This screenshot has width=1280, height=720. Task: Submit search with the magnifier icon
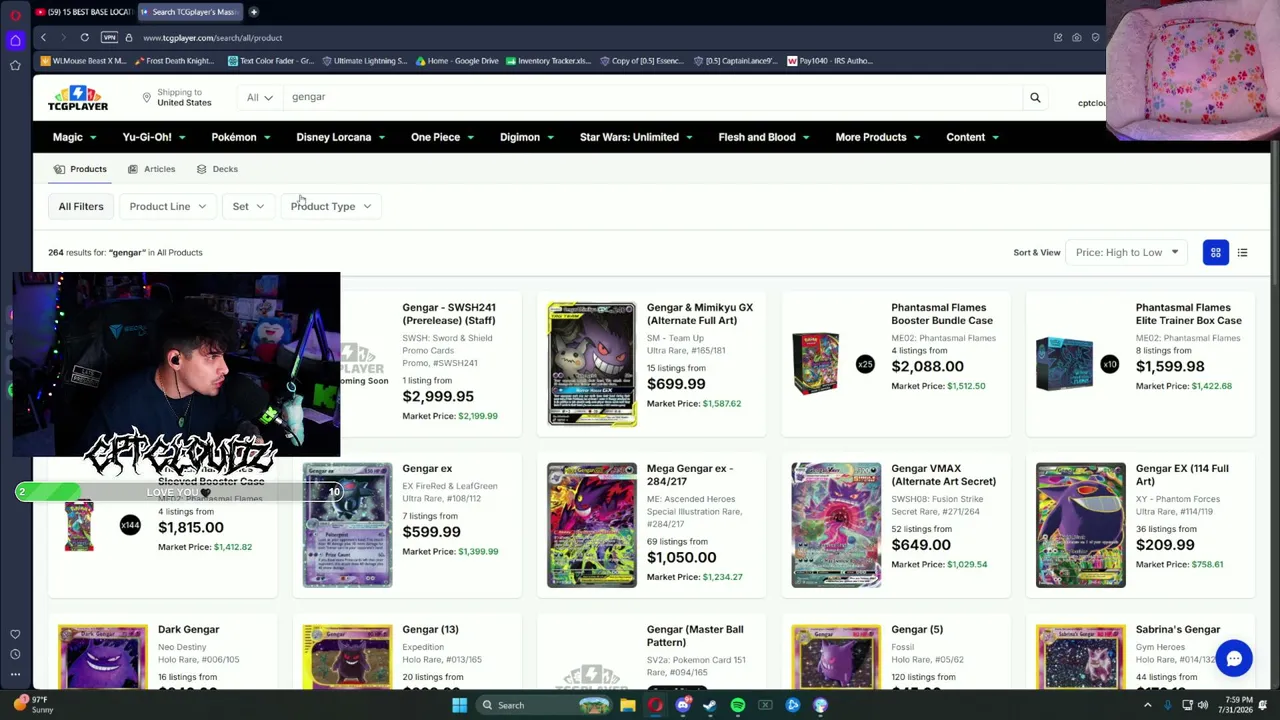click(x=1035, y=98)
